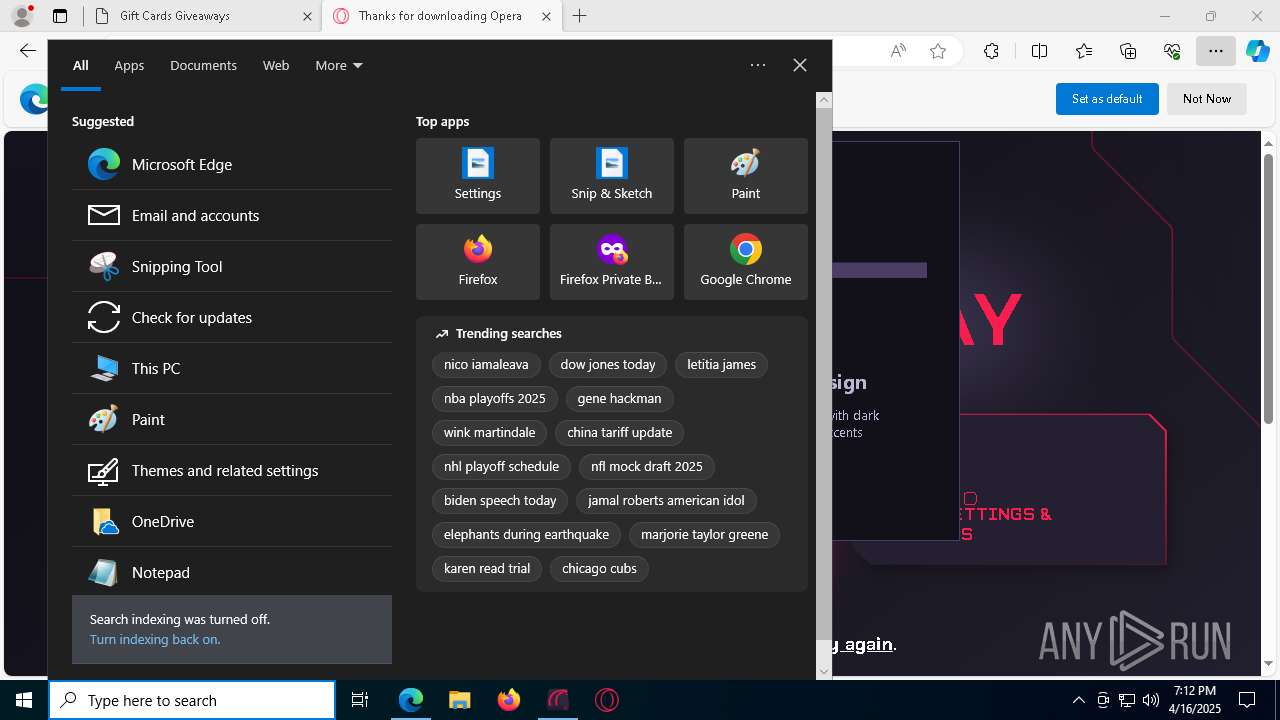Toggle Edge split screen icon
1280x720 pixels.
(x=1039, y=51)
